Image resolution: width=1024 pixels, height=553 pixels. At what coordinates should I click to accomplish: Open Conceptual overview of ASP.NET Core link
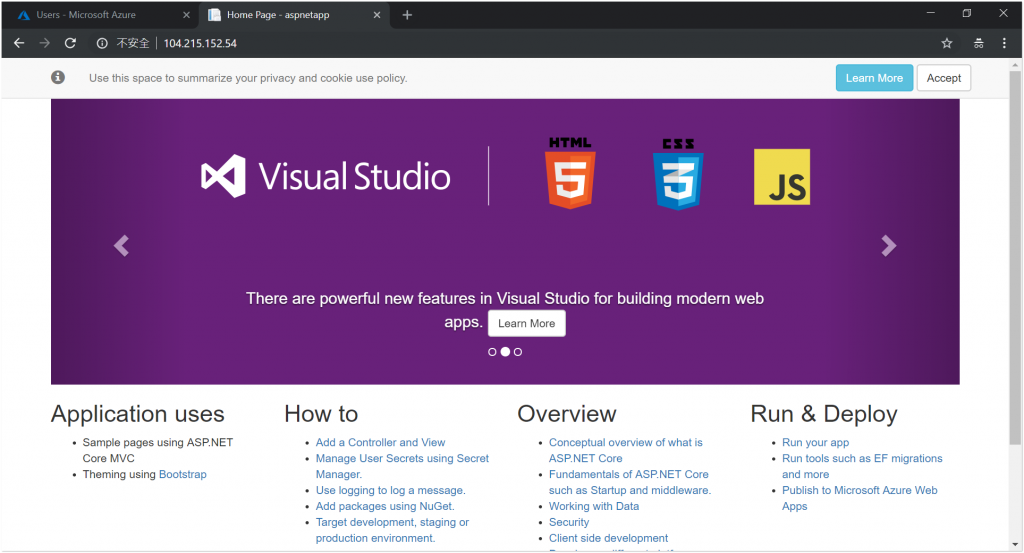626,450
